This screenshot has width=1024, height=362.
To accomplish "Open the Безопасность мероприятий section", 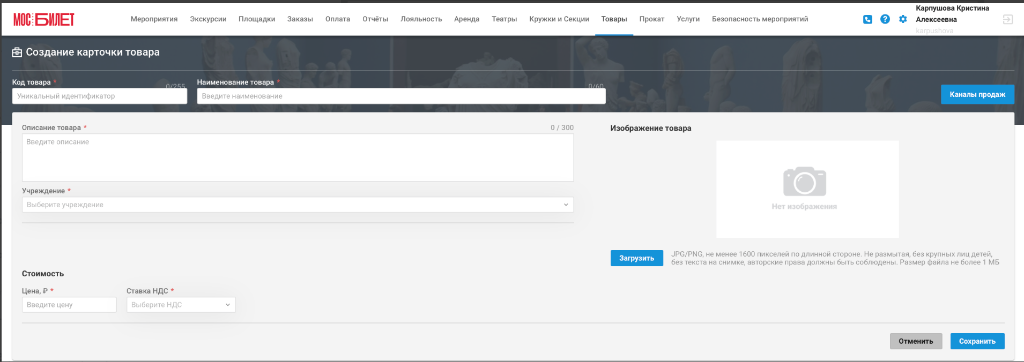I will click(760, 20).
